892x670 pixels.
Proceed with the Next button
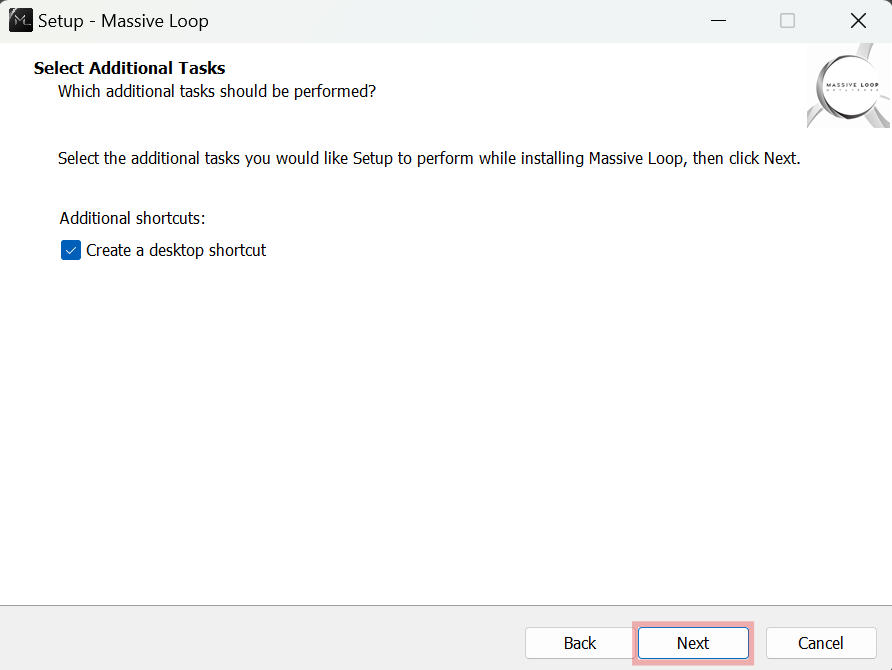coord(693,643)
